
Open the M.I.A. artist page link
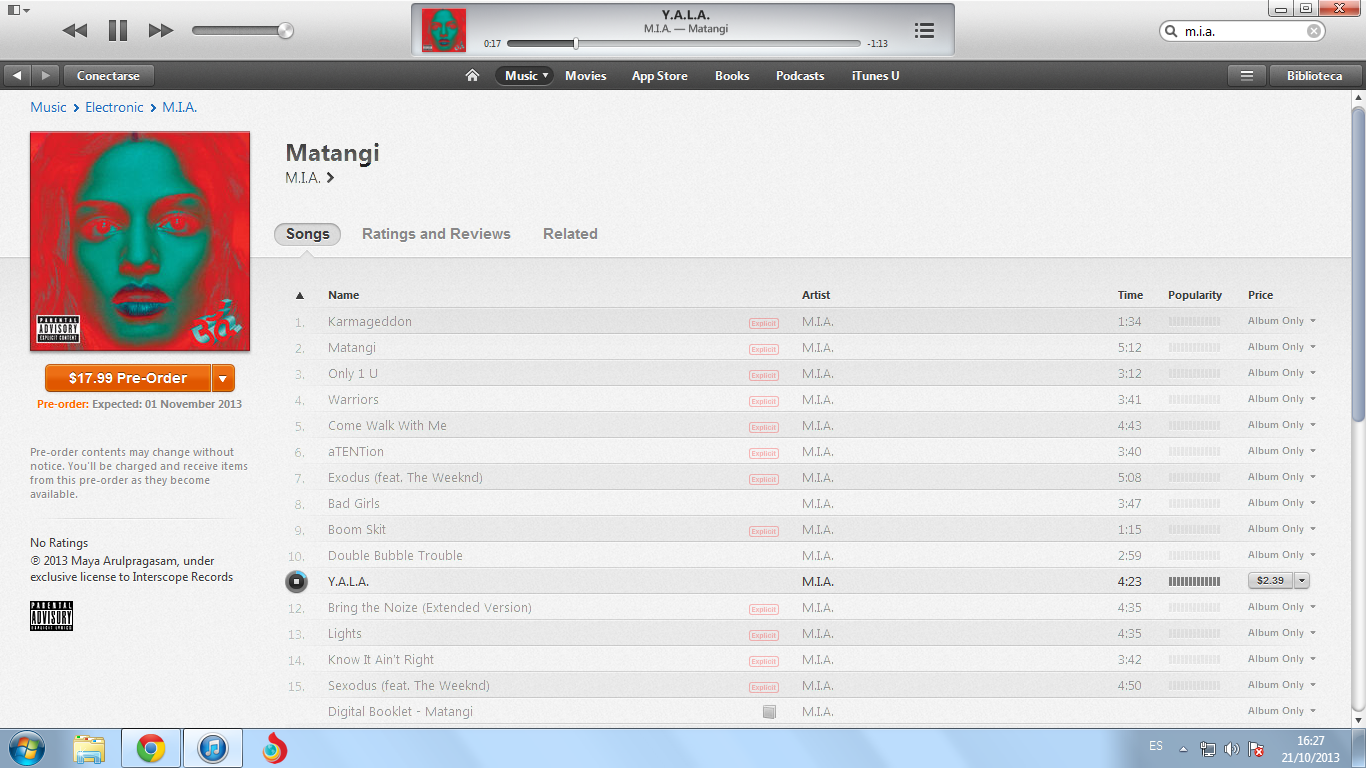pos(309,178)
